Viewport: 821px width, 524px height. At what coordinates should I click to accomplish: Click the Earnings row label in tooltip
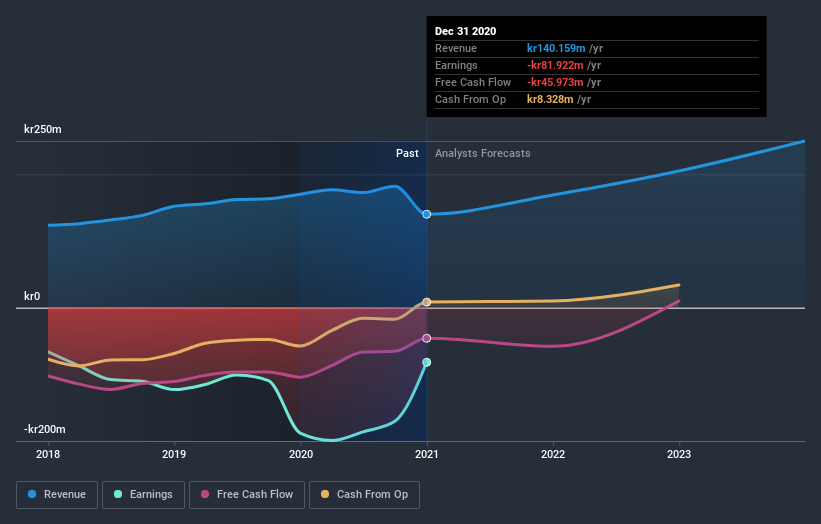tap(457, 65)
